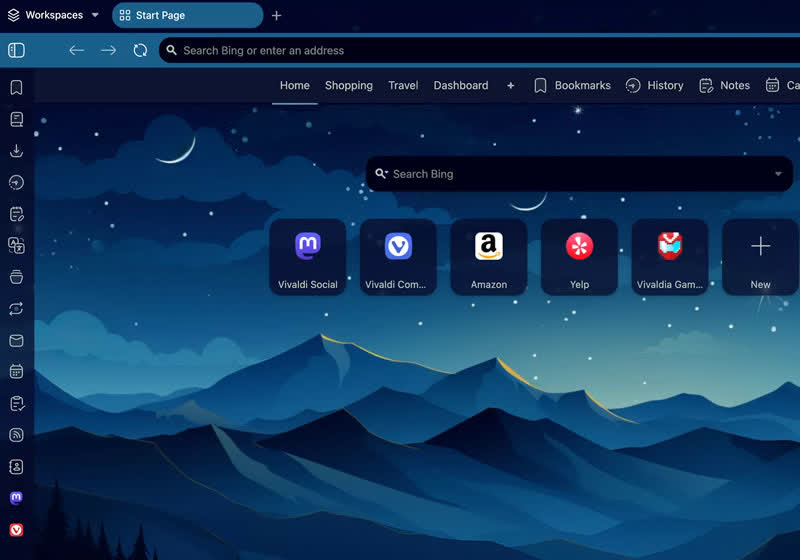Open the Mail panel in sidebar
The height and width of the screenshot is (560, 800).
point(16,341)
